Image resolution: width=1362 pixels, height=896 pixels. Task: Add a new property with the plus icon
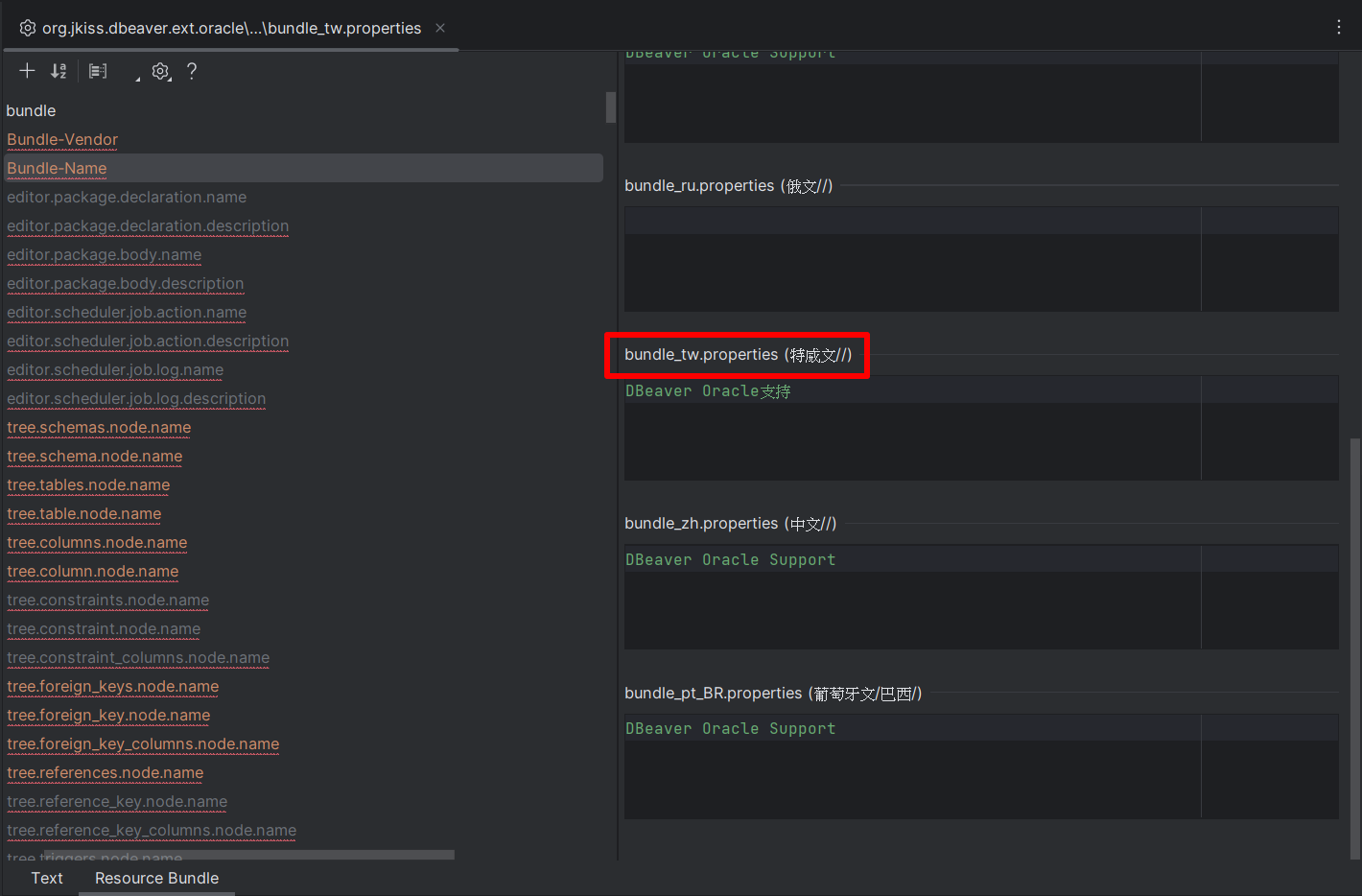coord(27,70)
